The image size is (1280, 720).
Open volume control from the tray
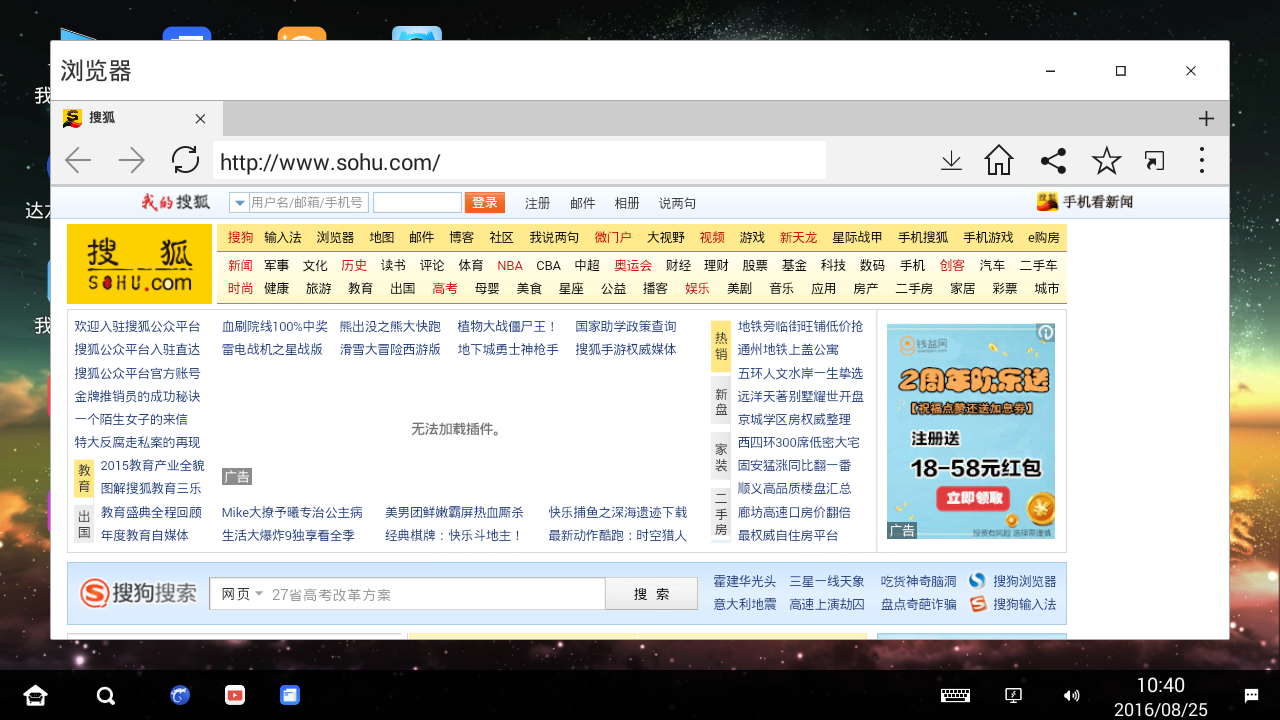(1071, 695)
